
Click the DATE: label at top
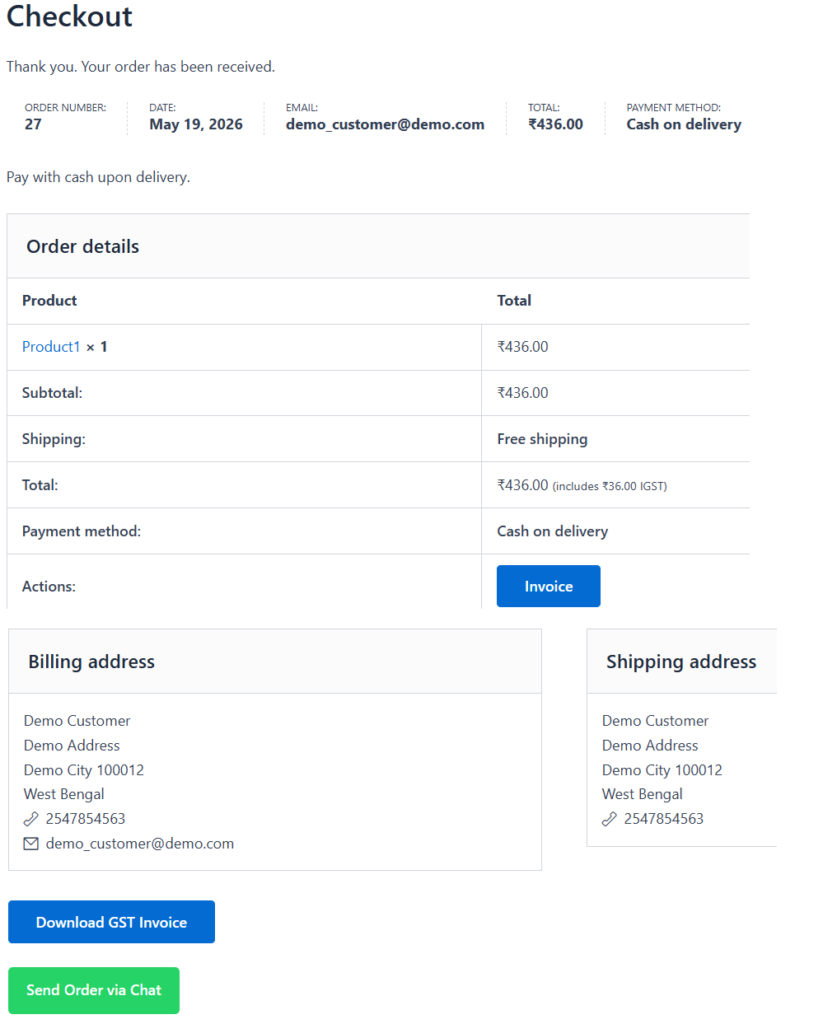click(x=163, y=108)
